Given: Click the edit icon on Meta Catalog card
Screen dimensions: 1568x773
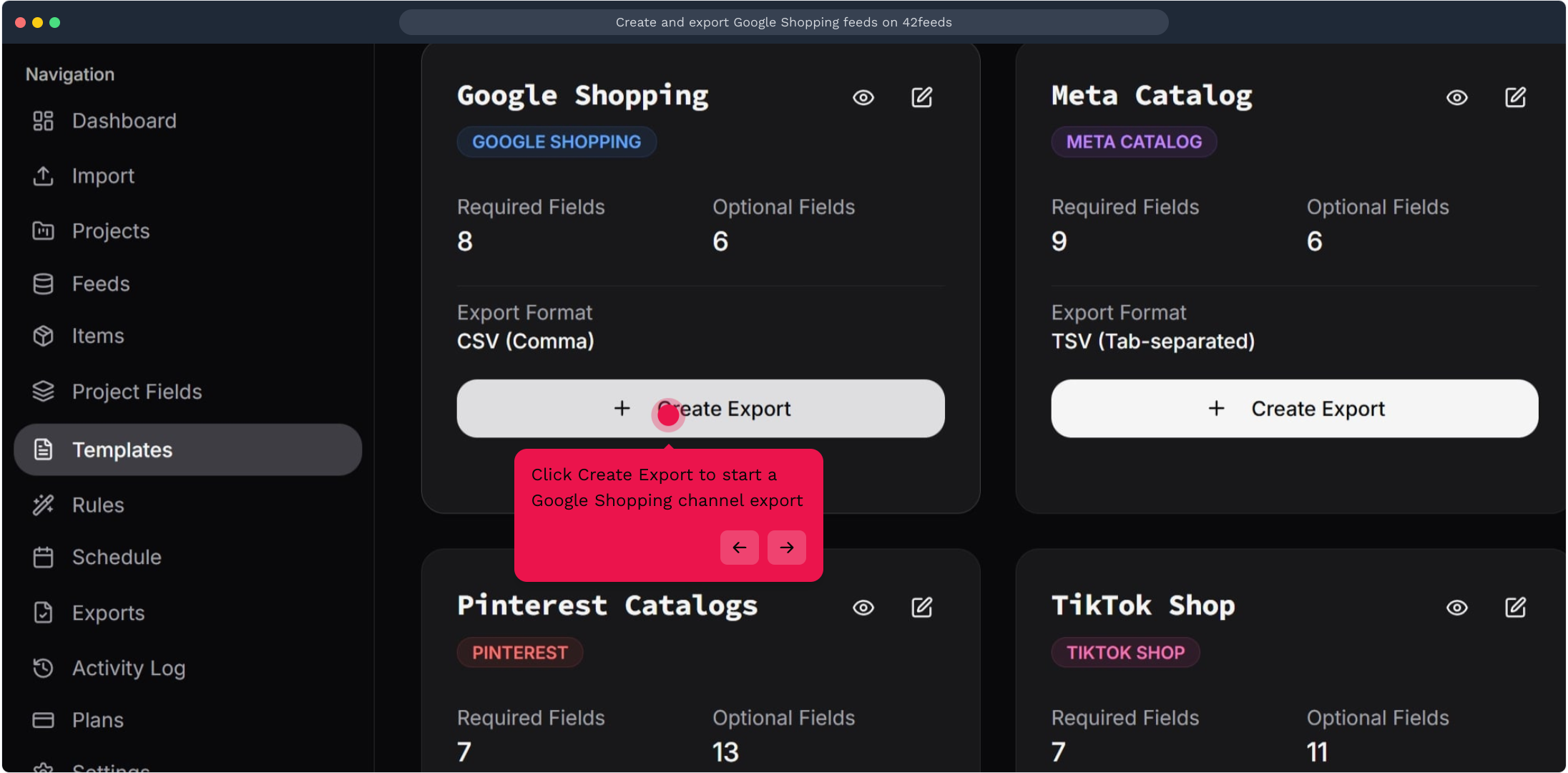Looking at the screenshot, I should pos(1515,97).
